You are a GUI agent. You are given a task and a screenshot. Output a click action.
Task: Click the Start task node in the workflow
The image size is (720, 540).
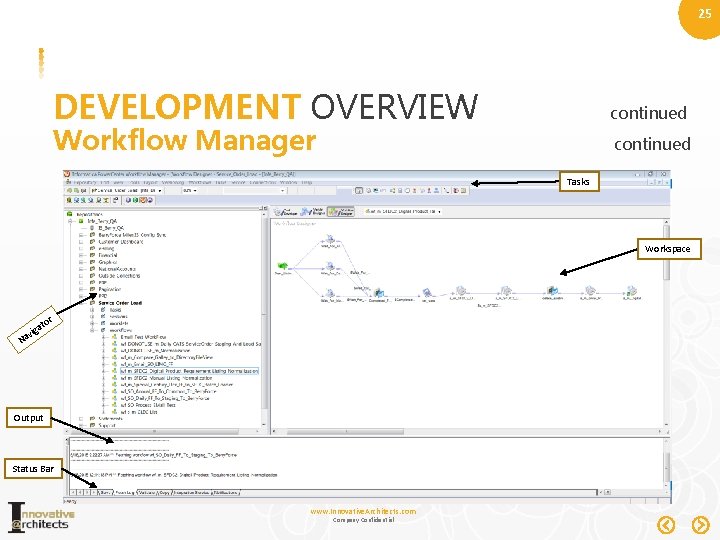coord(283,266)
